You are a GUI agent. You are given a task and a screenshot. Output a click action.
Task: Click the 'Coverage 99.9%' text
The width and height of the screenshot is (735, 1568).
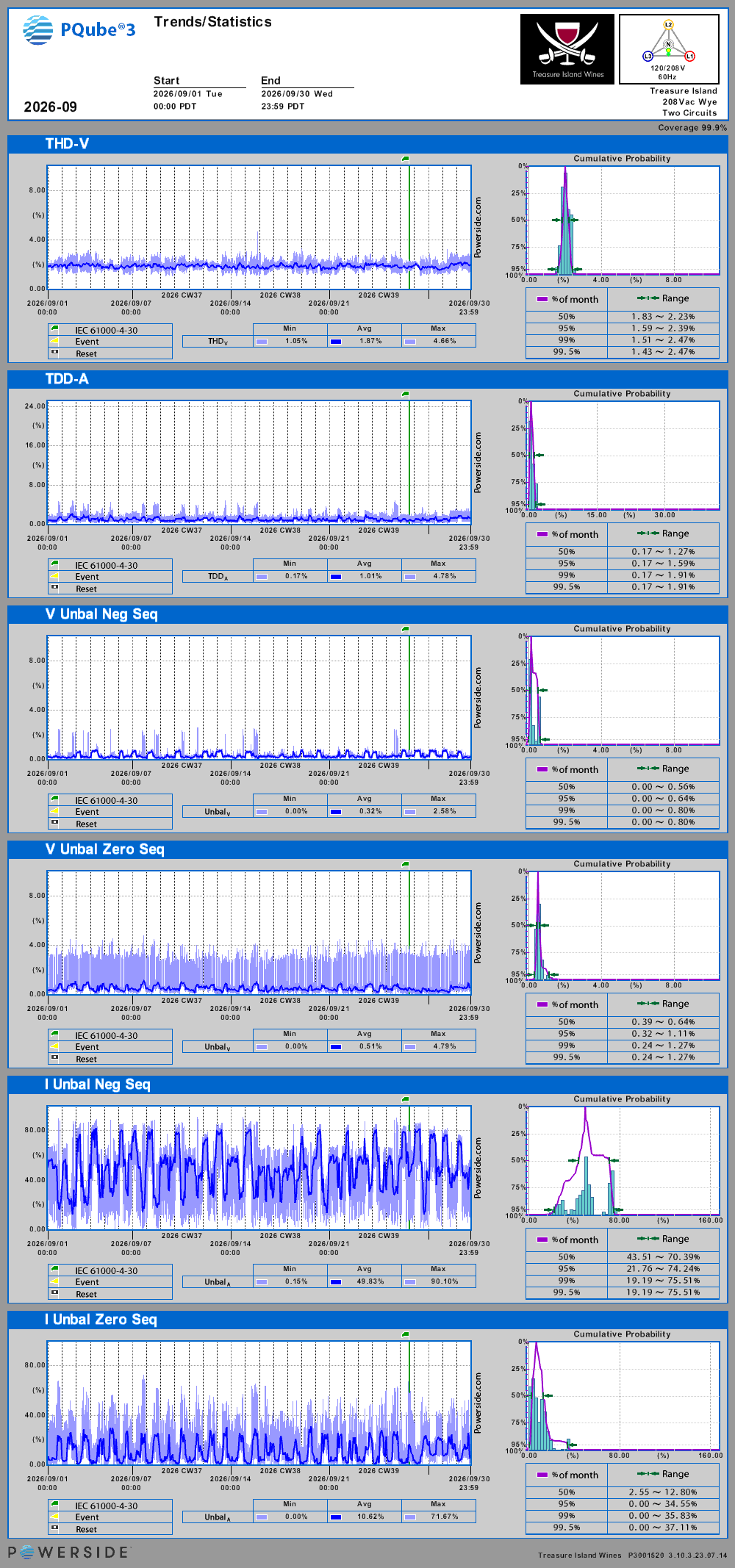692,128
